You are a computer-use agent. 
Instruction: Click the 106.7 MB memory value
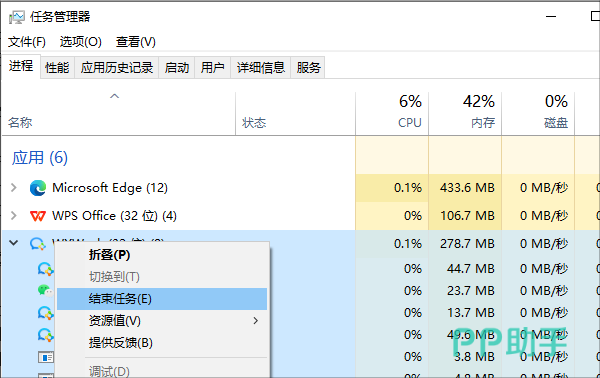tap(467, 216)
